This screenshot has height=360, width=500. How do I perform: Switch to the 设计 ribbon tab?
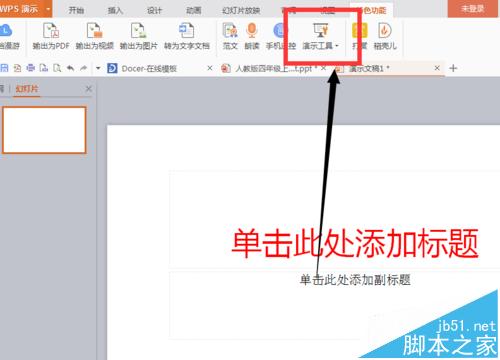point(155,10)
